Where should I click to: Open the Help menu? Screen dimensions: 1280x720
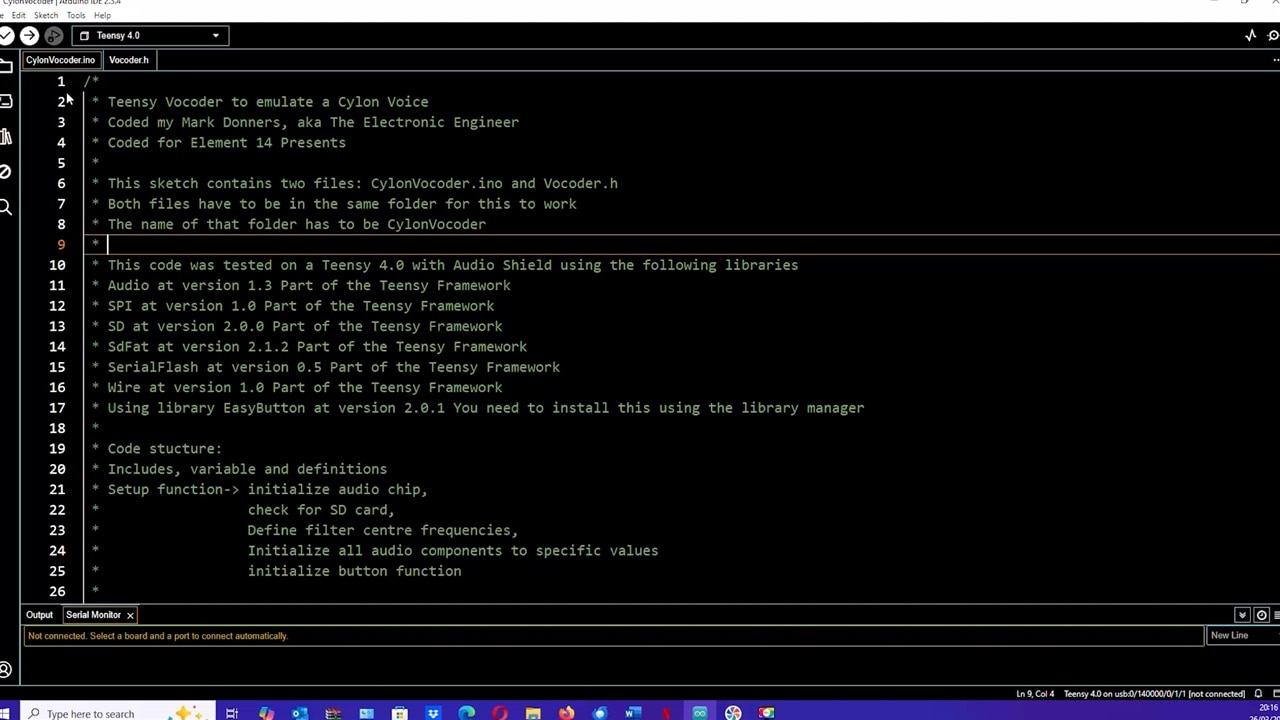[x=102, y=16]
